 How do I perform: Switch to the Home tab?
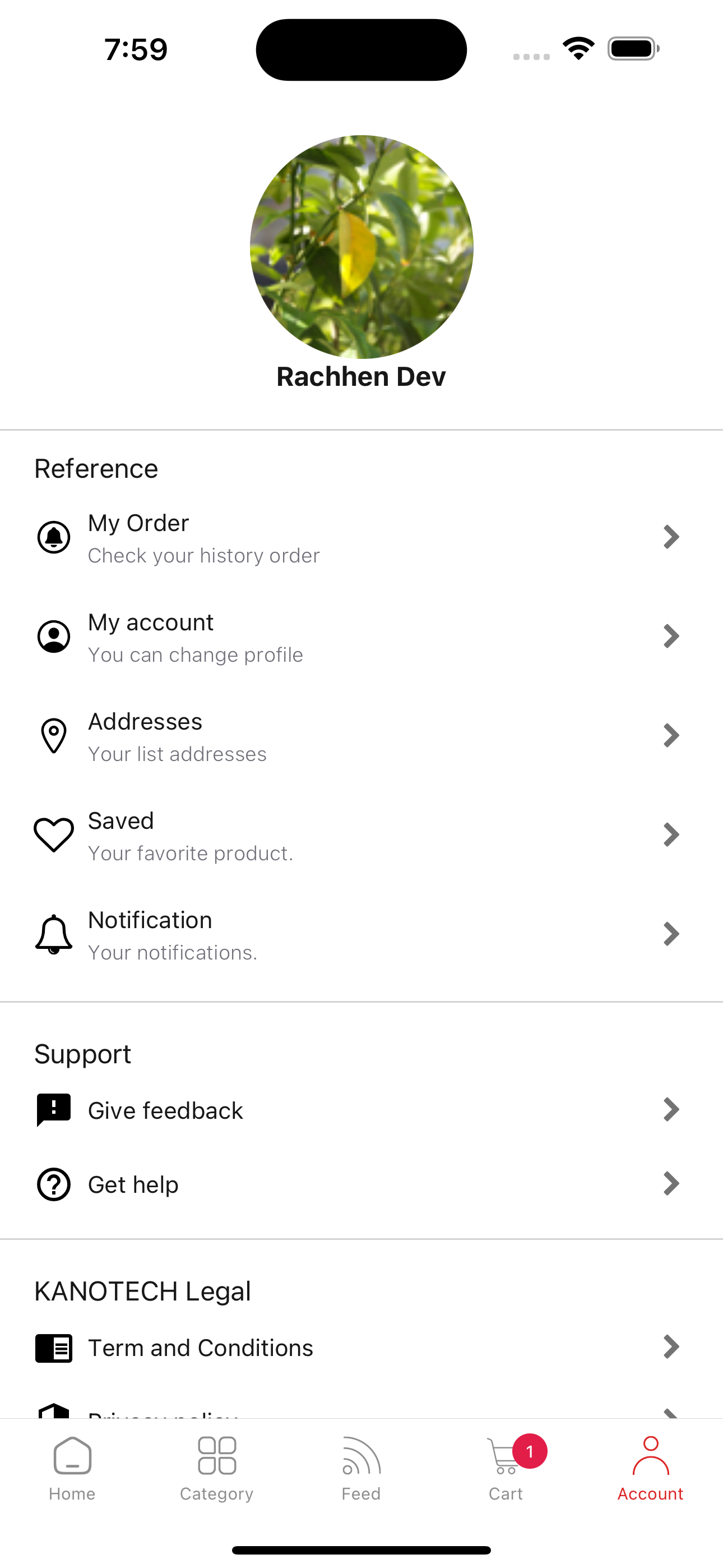[72, 1468]
